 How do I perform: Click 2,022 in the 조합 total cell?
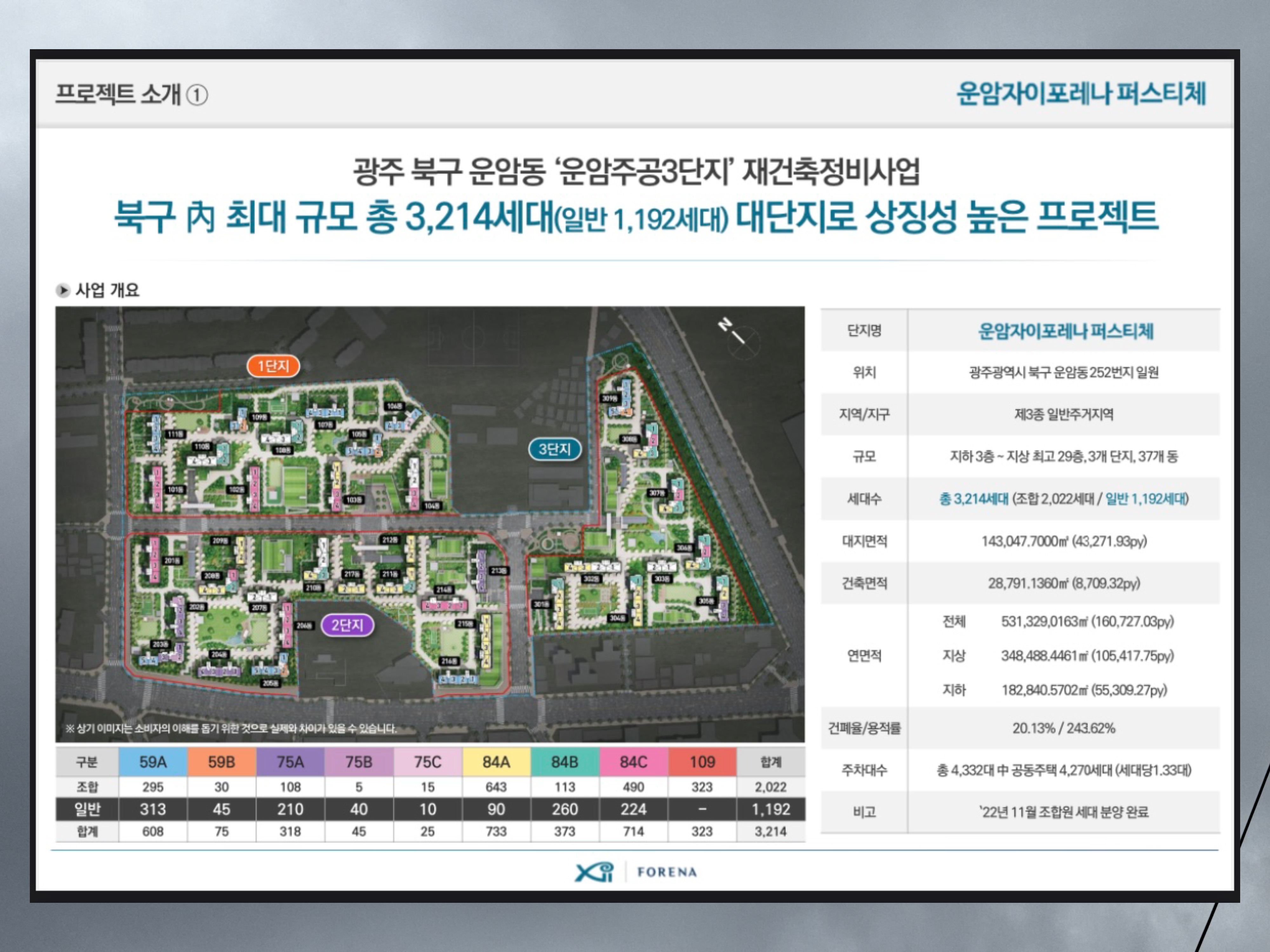pos(771,787)
